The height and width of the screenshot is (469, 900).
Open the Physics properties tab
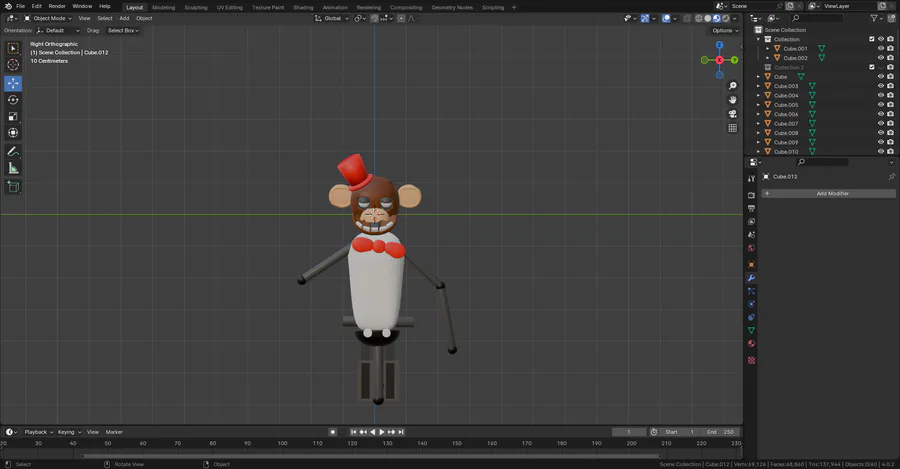pos(751,304)
